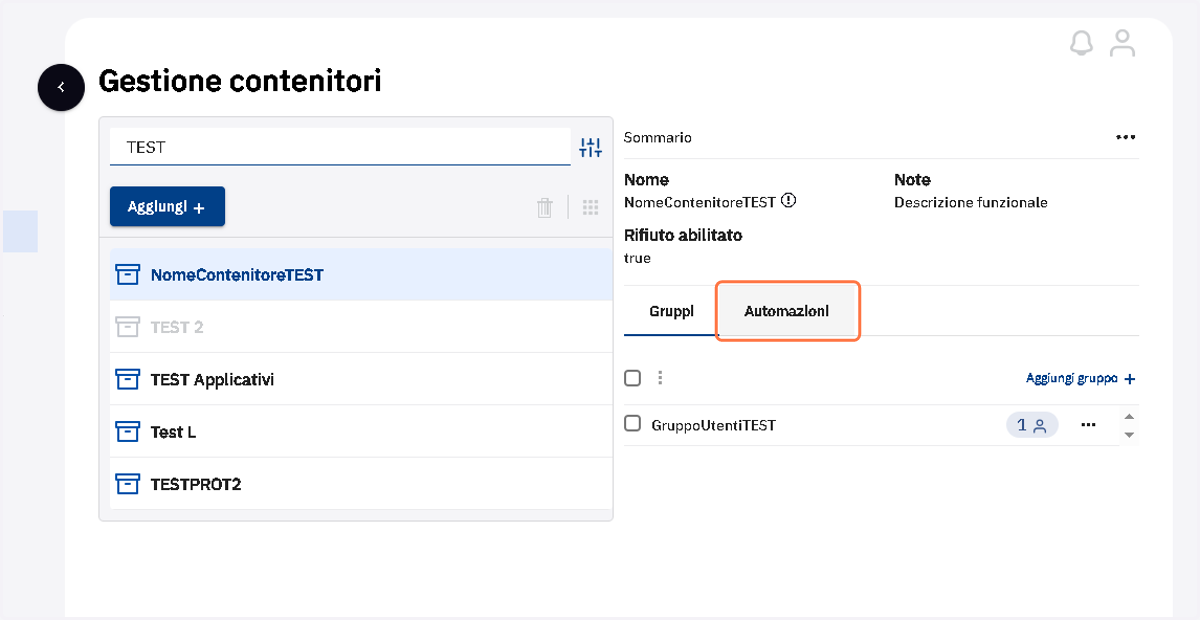Screen dimensions: 1200x620
Task: Click the Sommario section title
Action: tap(658, 137)
